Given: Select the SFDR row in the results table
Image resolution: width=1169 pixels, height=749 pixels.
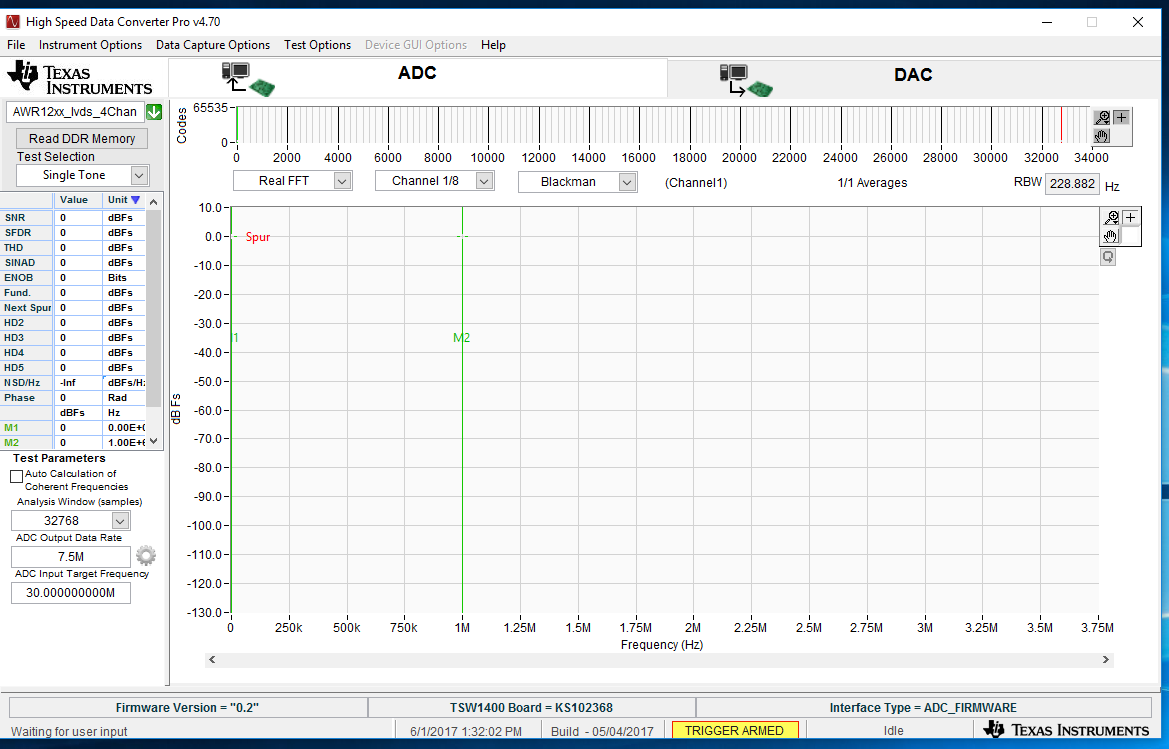Looking at the screenshot, I should click(x=73, y=233).
